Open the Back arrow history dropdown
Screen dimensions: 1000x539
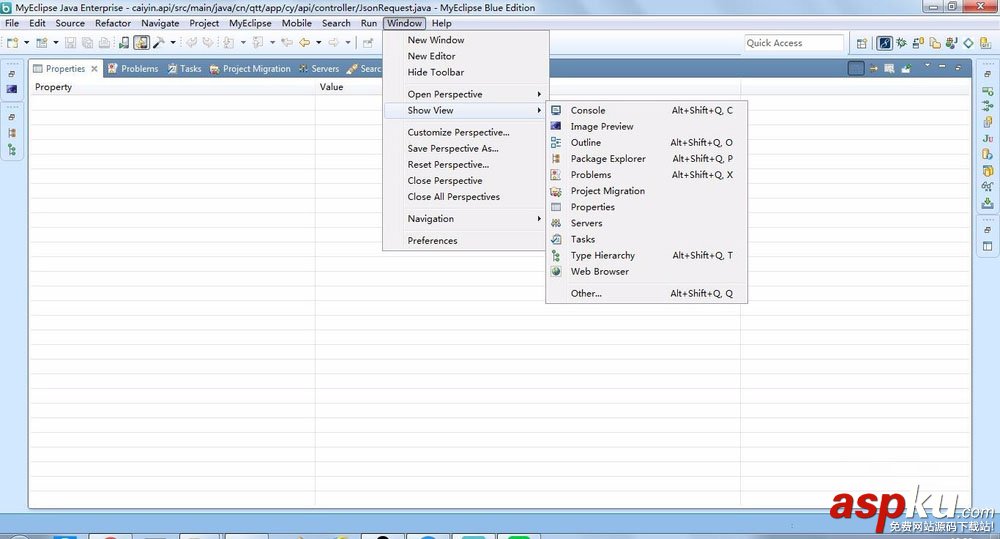click(x=319, y=43)
